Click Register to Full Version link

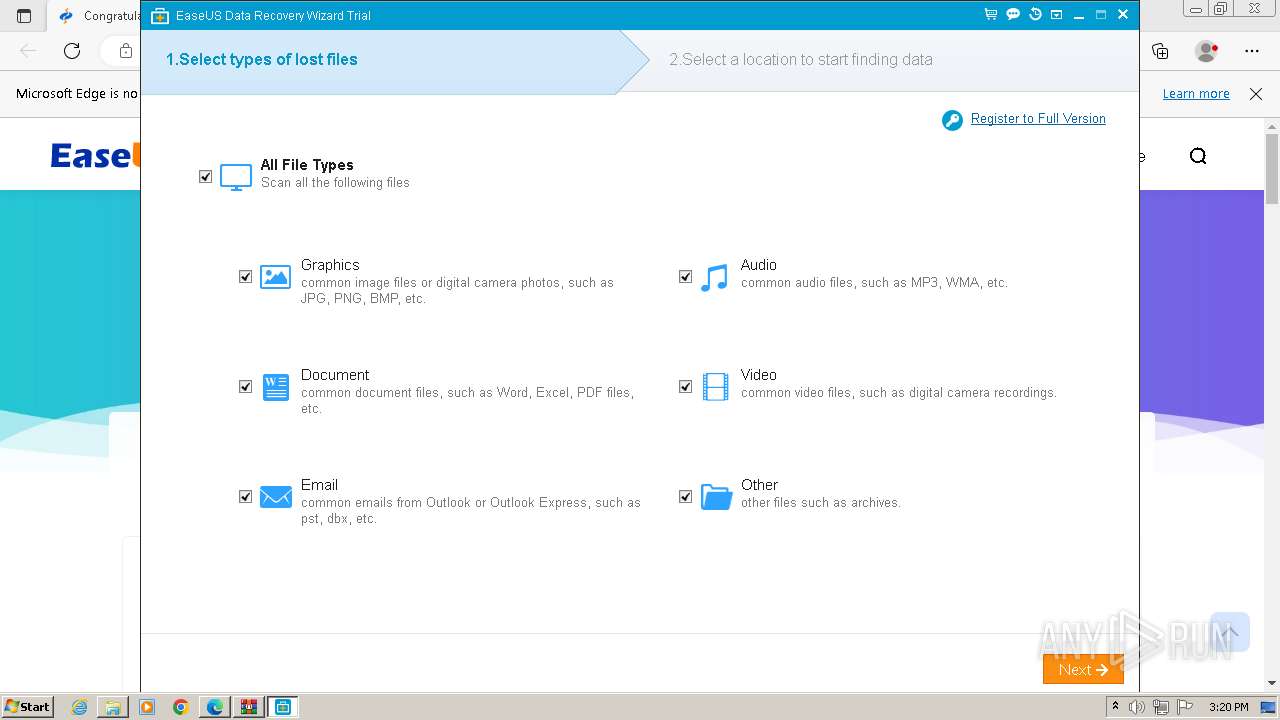tap(1038, 119)
